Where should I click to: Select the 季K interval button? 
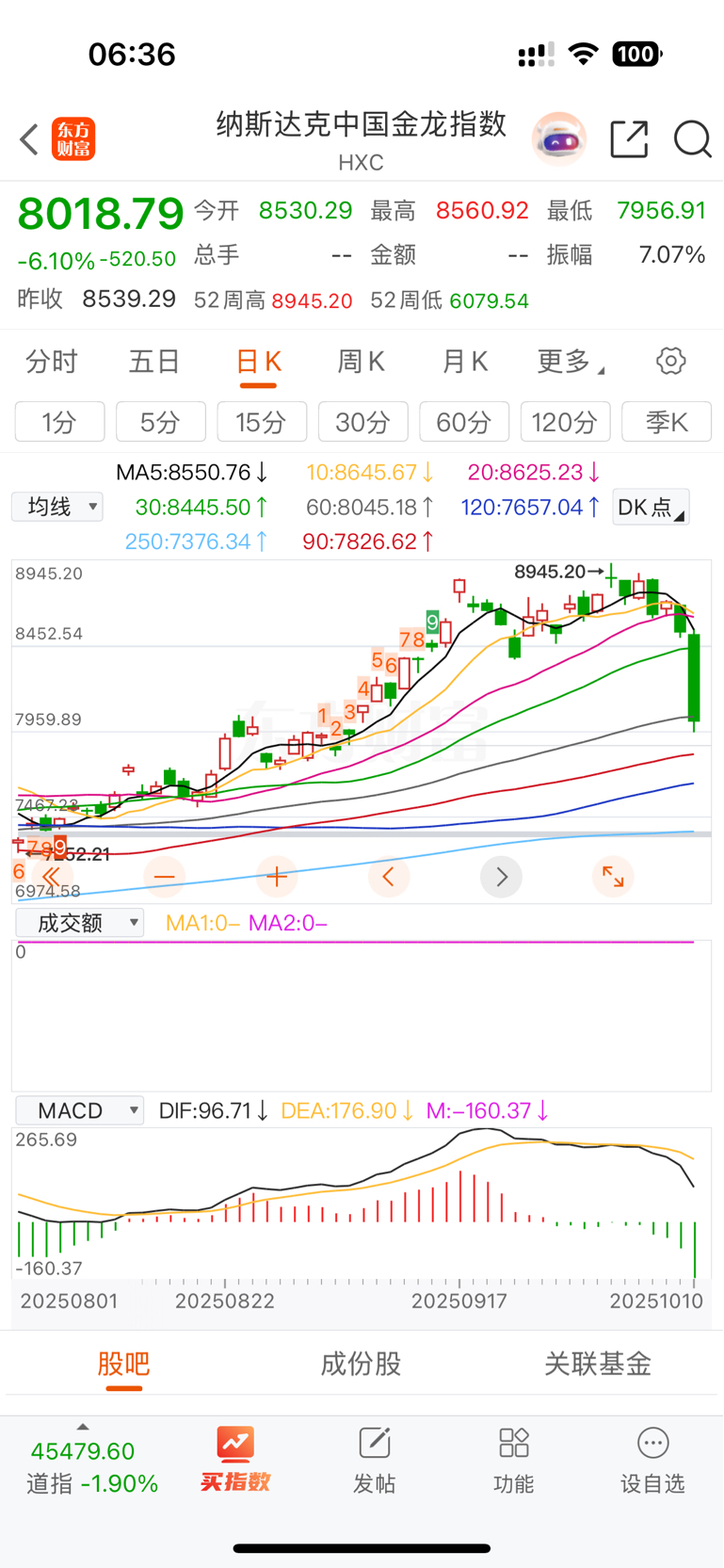667,422
